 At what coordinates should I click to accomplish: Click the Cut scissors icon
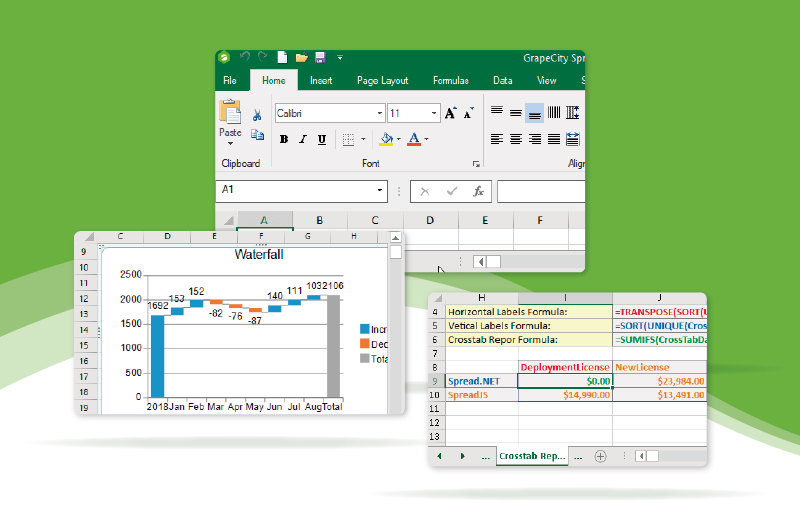point(257,115)
